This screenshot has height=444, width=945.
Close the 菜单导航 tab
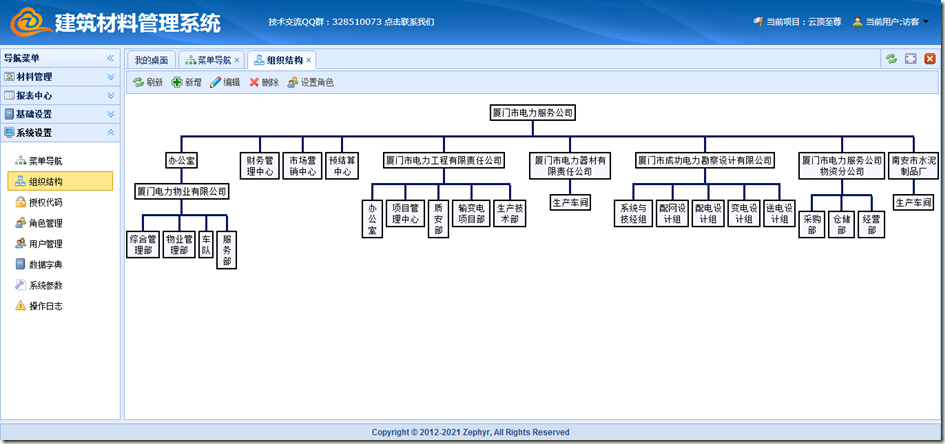[x=237, y=60]
